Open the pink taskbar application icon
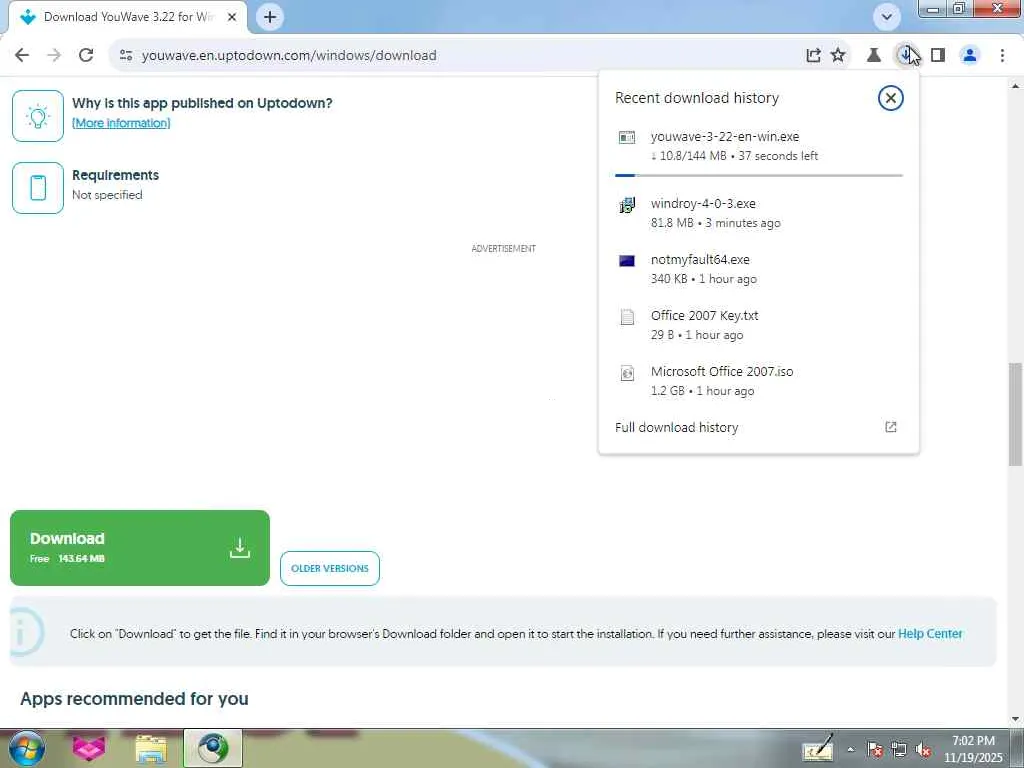This screenshot has height=768, width=1024. click(x=89, y=748)
